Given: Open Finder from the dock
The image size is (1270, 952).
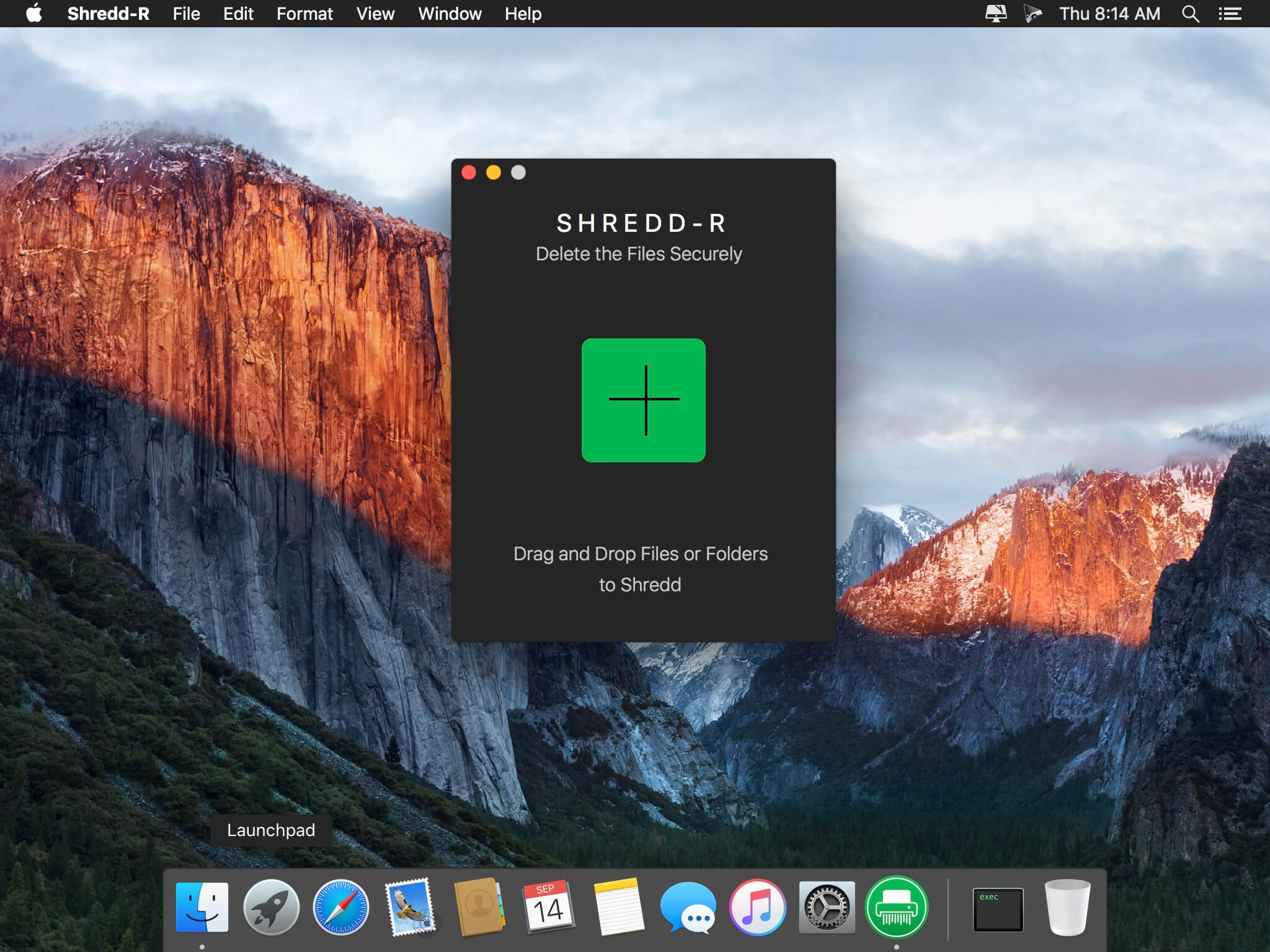Looking at the screenshot, I should pyautogui.click(x=202, y=907).
